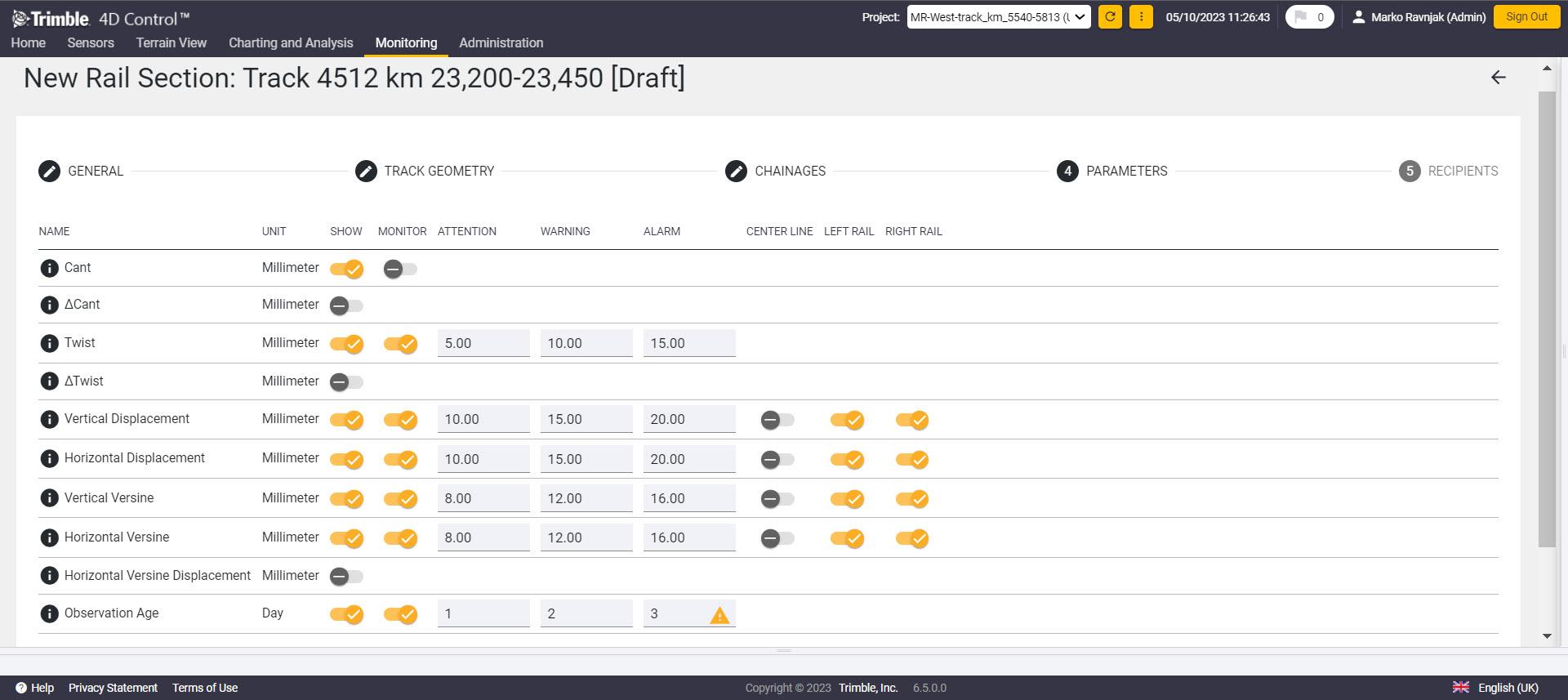Go to the Administration menu

point(501,43)
